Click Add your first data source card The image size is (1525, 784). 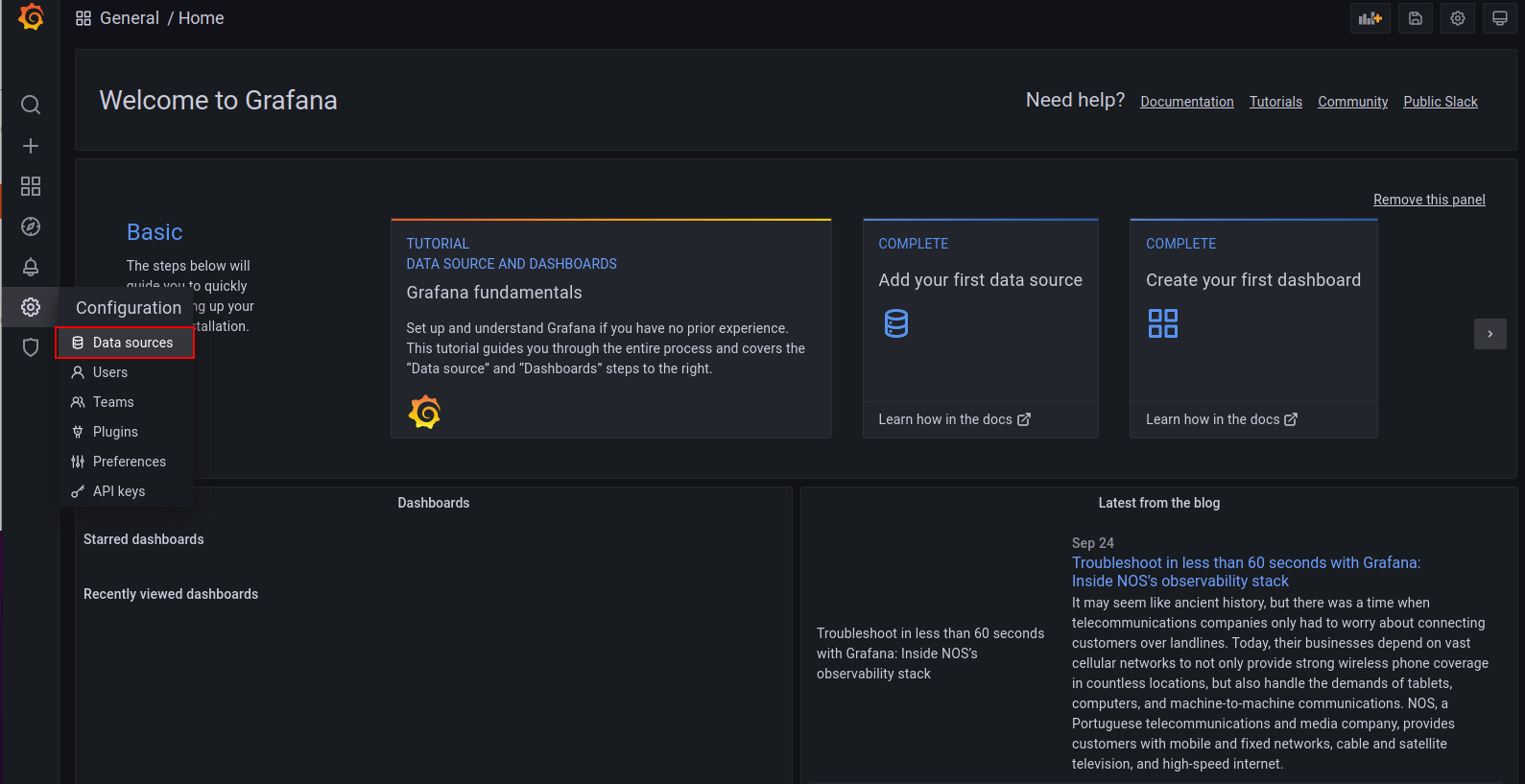coord(980,329)
